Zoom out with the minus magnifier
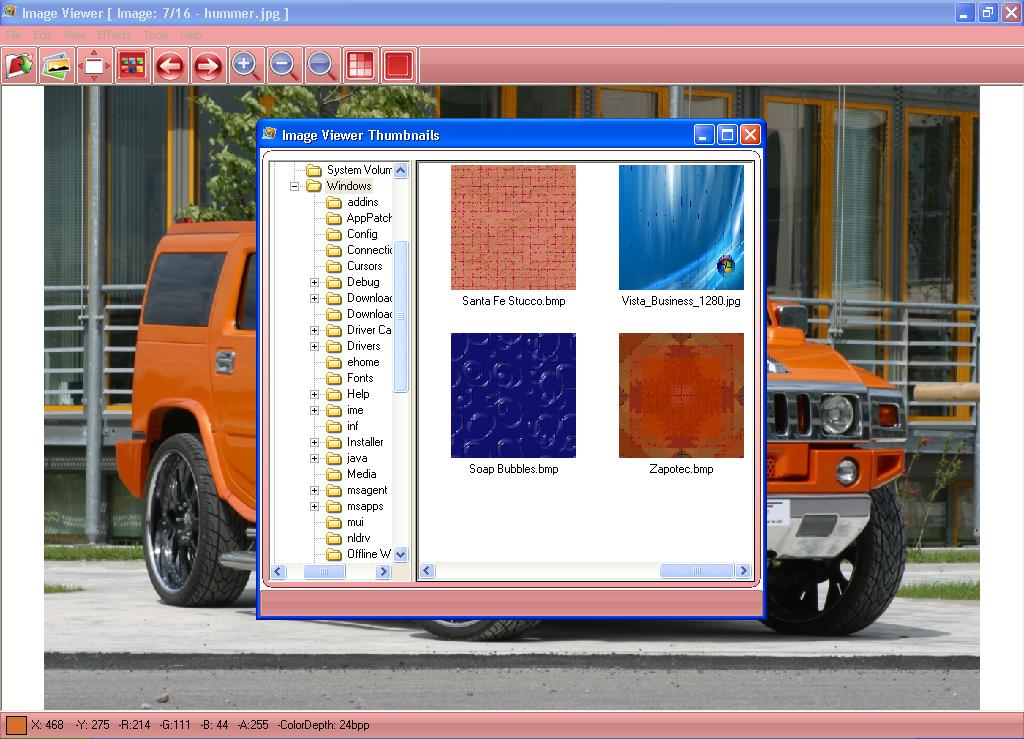 point(283,66)
